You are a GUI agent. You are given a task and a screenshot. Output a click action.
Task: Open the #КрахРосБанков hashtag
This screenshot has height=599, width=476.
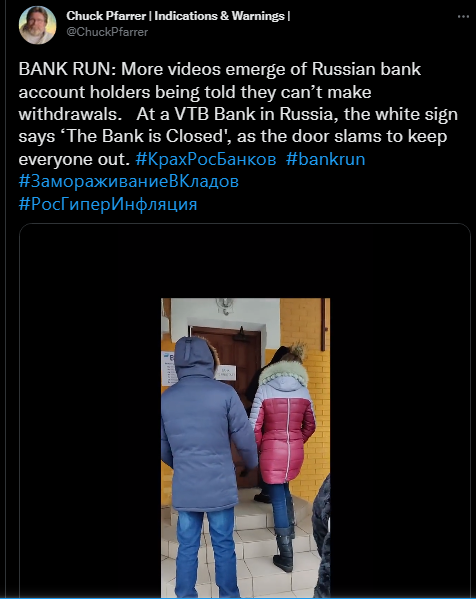[206, 159]
